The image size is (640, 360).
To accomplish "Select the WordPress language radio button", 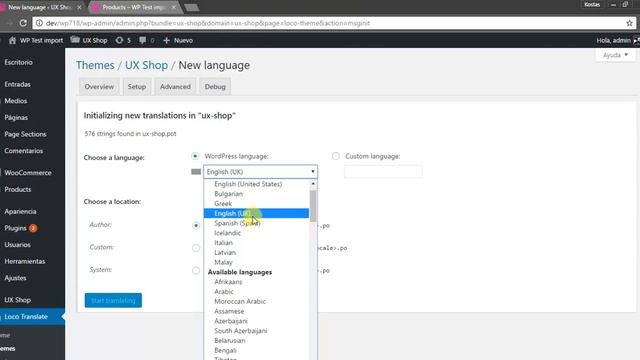I will 195,156.
